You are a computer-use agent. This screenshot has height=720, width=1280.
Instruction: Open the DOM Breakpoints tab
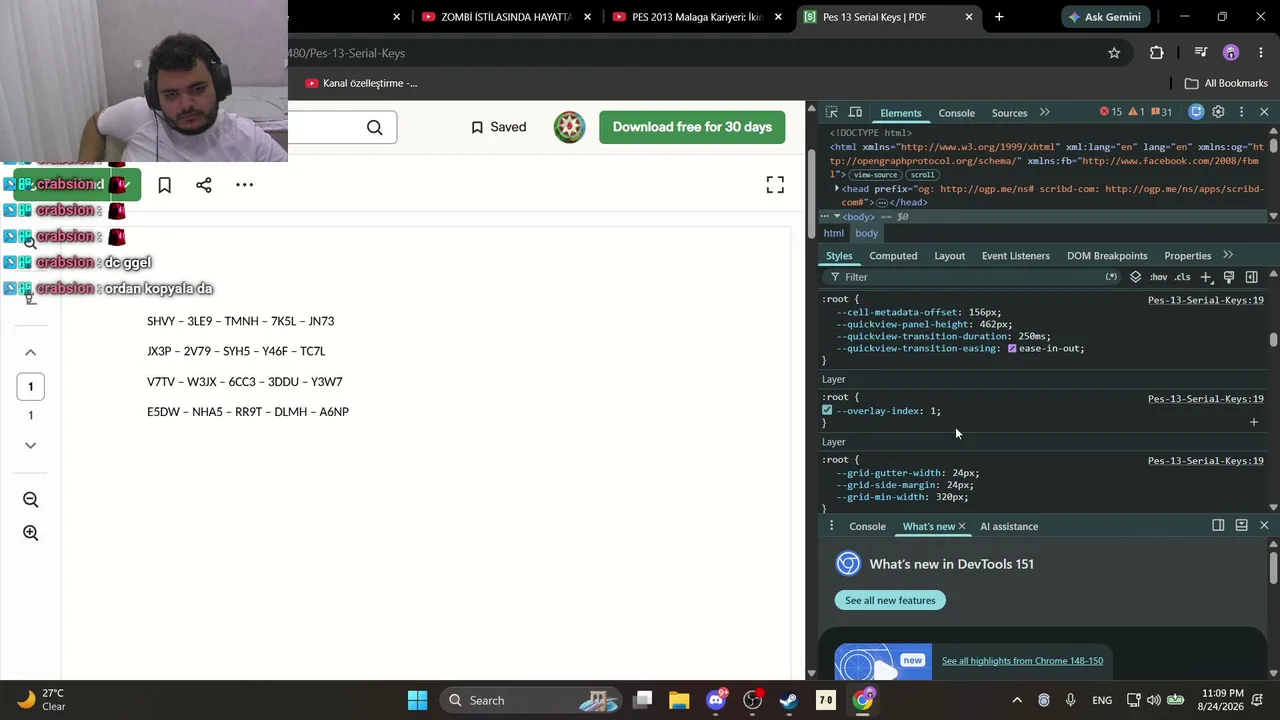point(1107,256)
